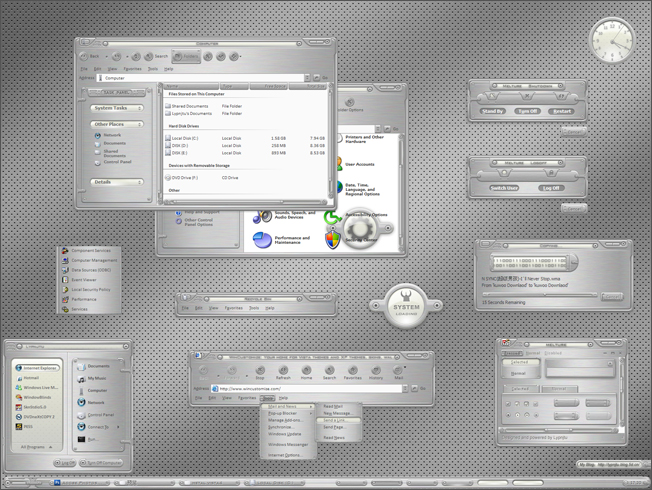The image size is (652, 490).
Task: Click the Home icon in browser toolbar
Action: click(x=306, y=370)
